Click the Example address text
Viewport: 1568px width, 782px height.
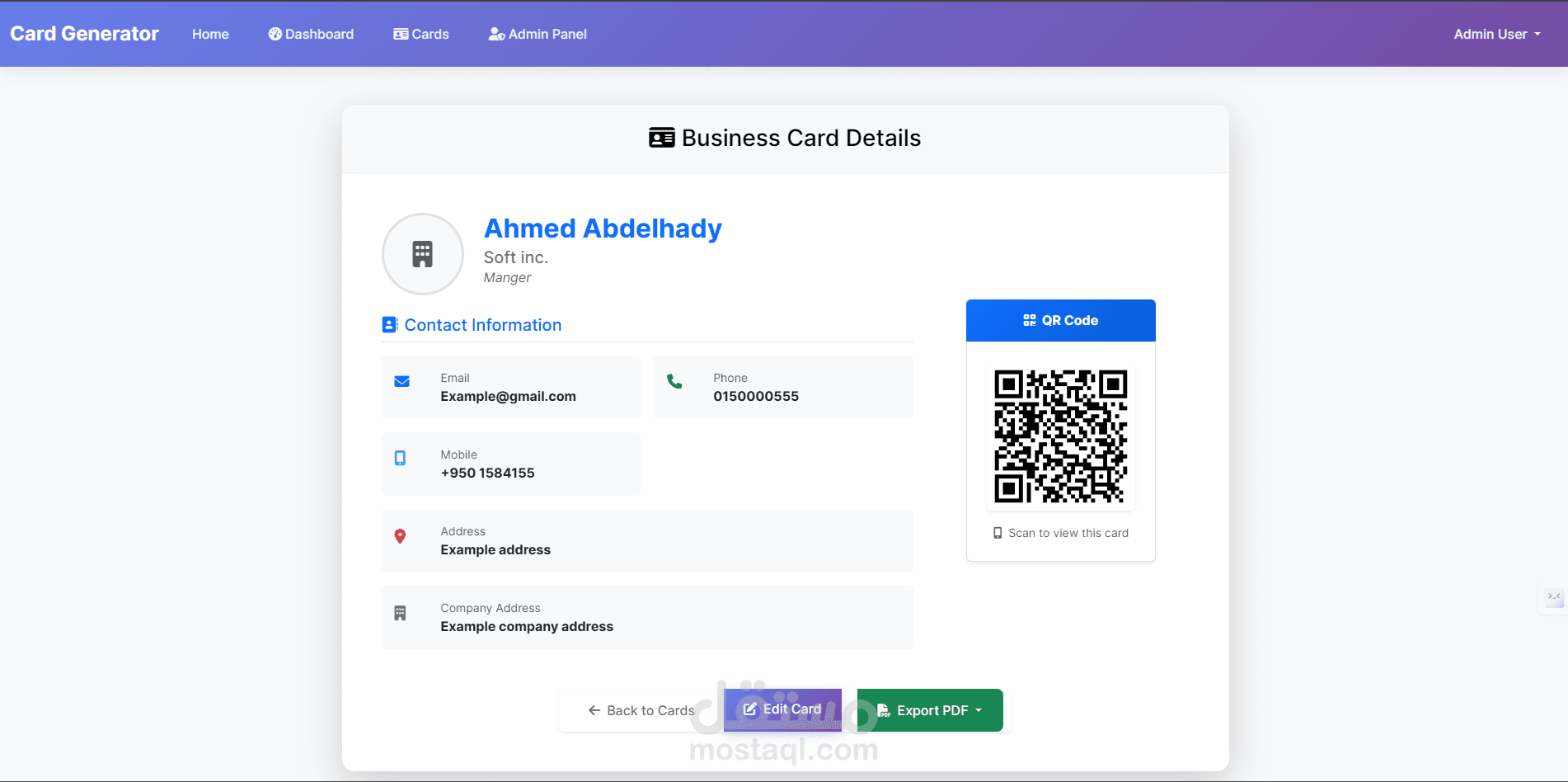495,549
